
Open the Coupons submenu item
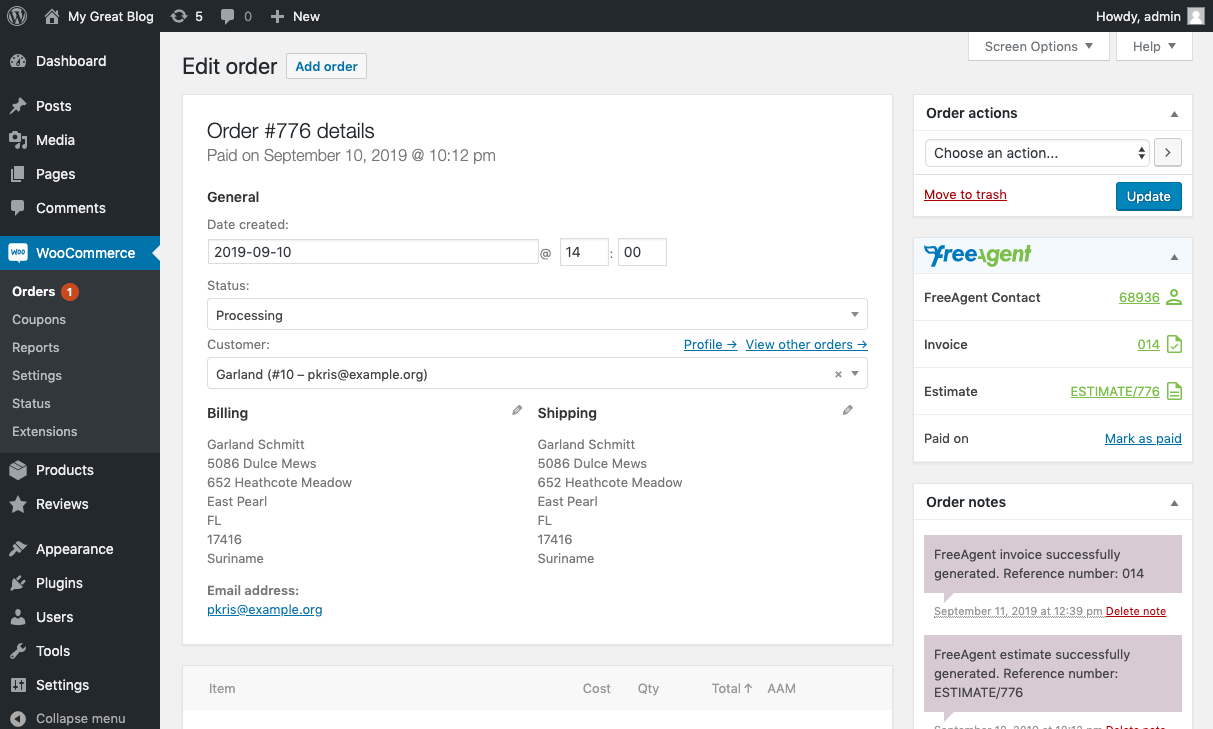39,320
